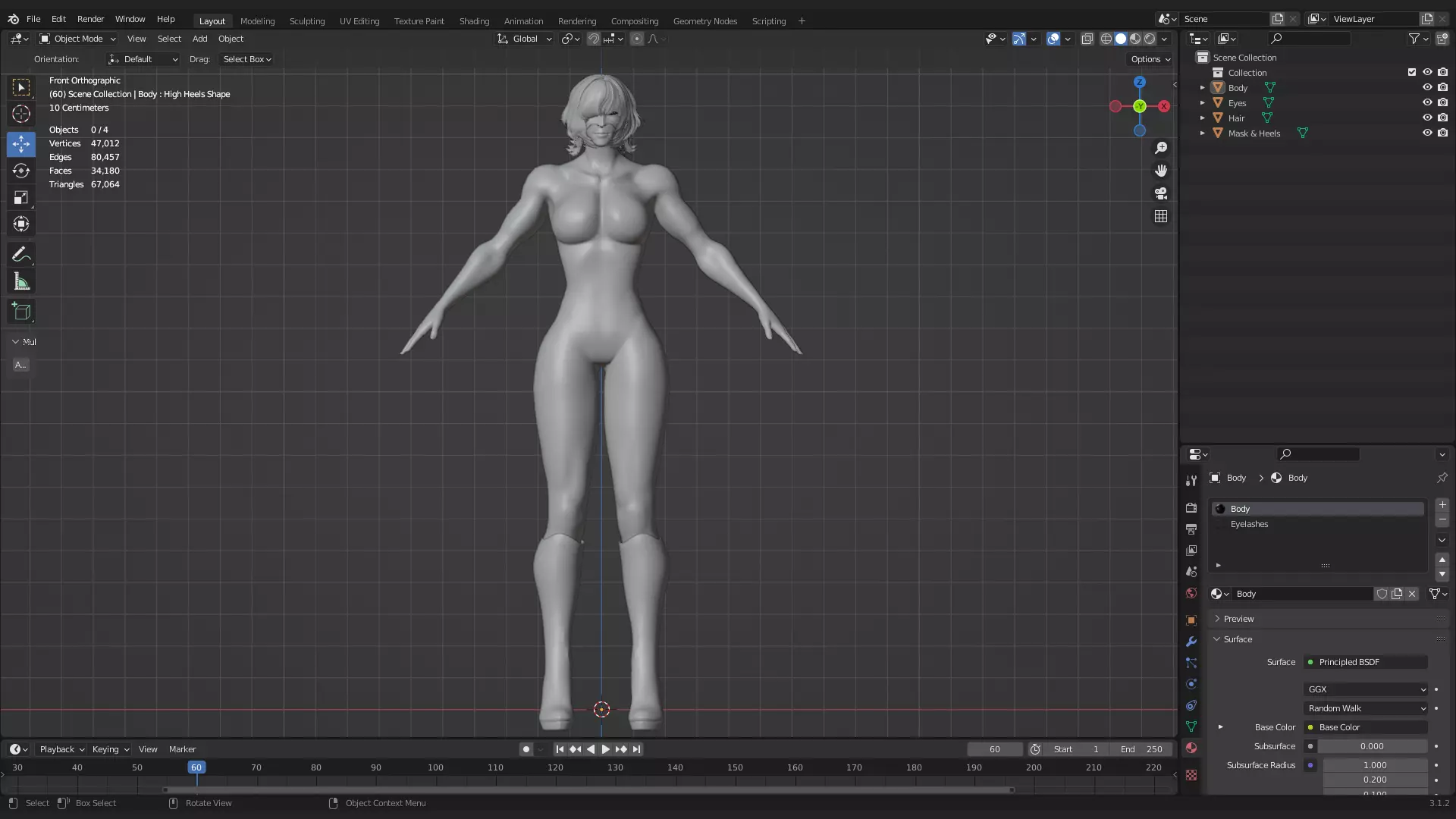The image size is (1456, 819).
Task: Select the Measure tool
Action: pos(21,282)
